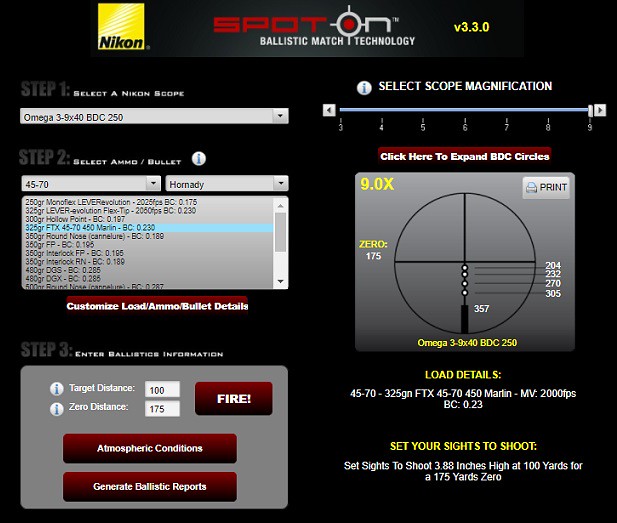Click the magnification slider handle at 9

click(590, 111)
